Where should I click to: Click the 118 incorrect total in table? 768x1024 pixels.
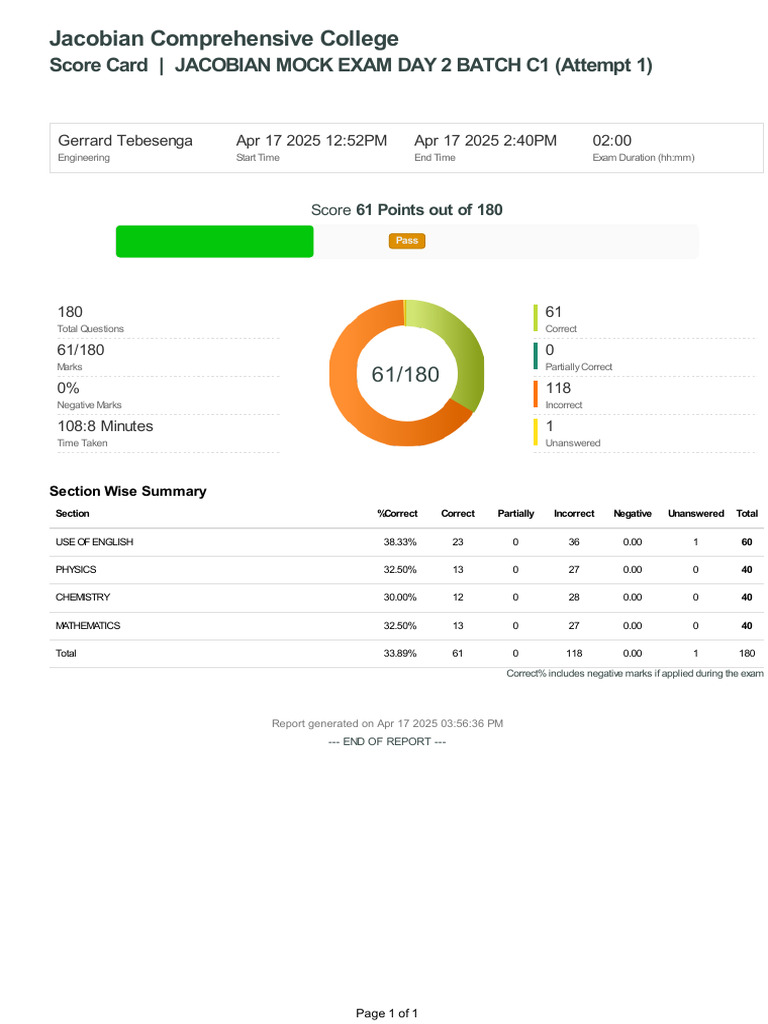pos(574,653)
